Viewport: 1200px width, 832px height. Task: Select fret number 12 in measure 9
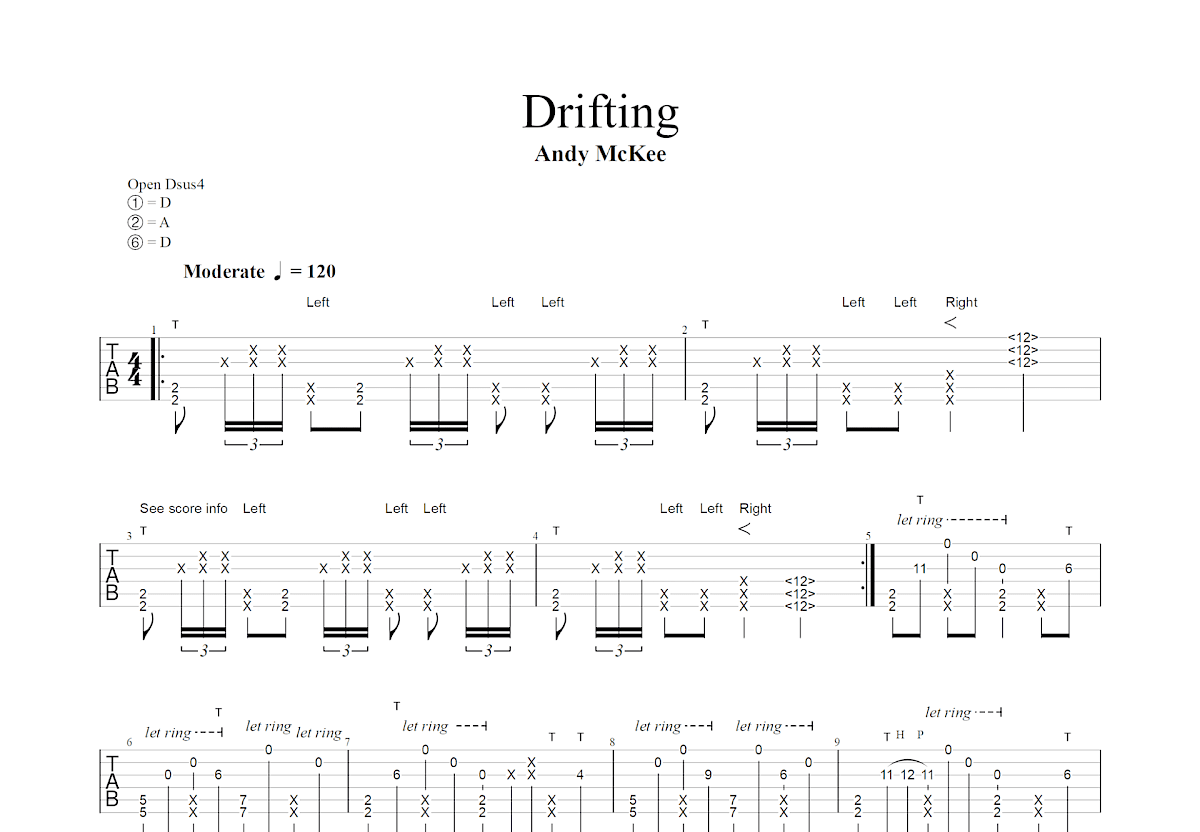click(908, 774)
